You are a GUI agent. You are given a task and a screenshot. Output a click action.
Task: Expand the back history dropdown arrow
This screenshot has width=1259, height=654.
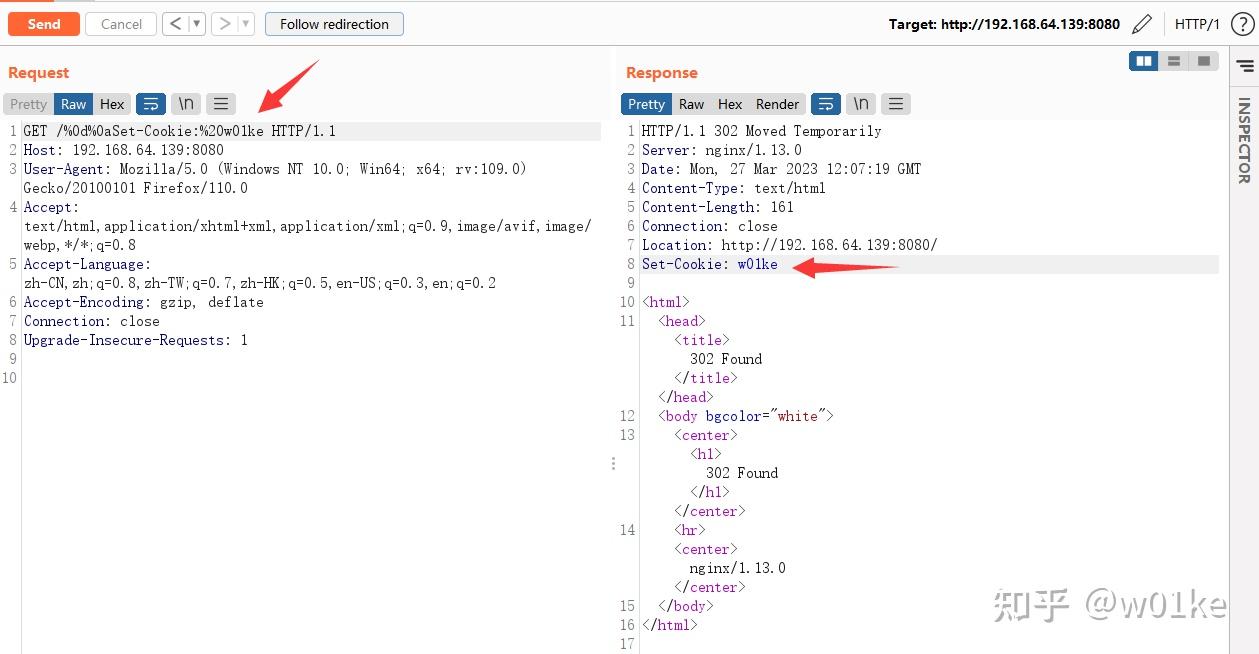pos(197,24)
